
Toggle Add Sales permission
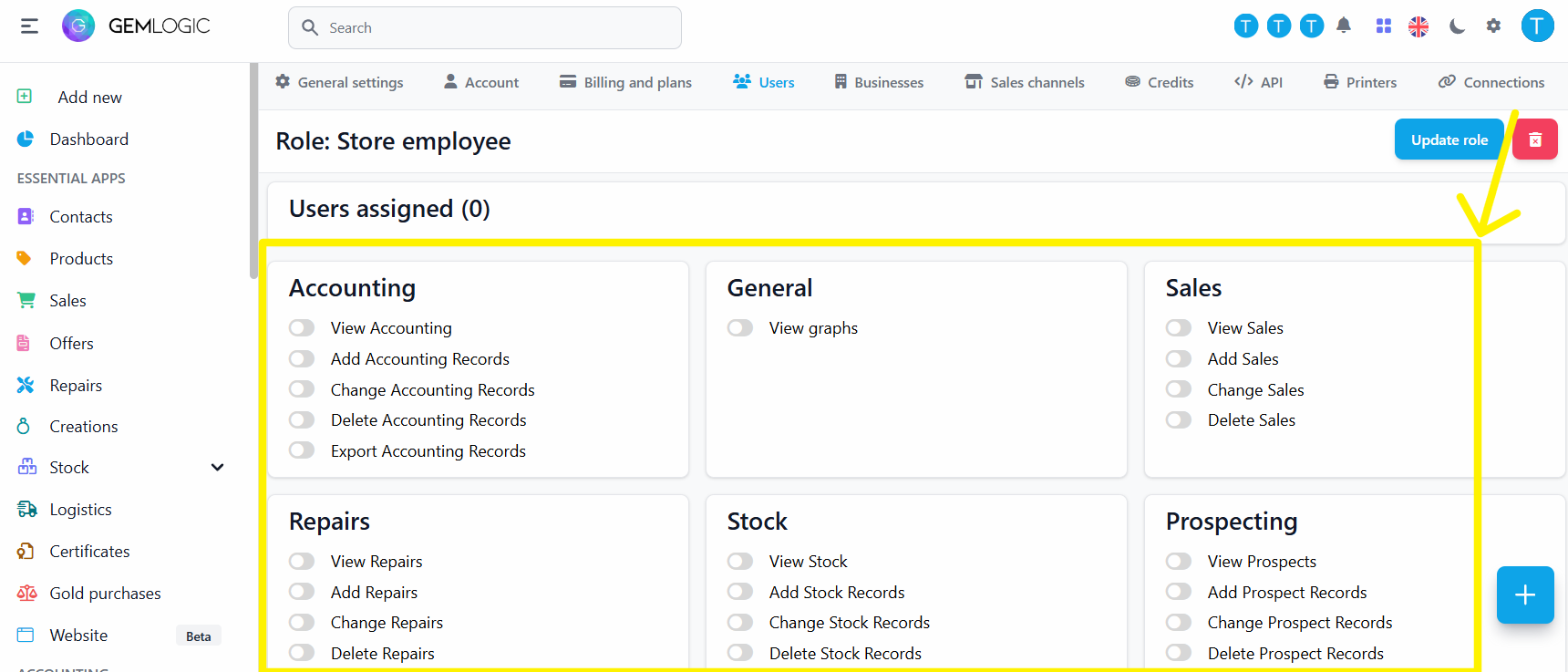pos(1179,358)
